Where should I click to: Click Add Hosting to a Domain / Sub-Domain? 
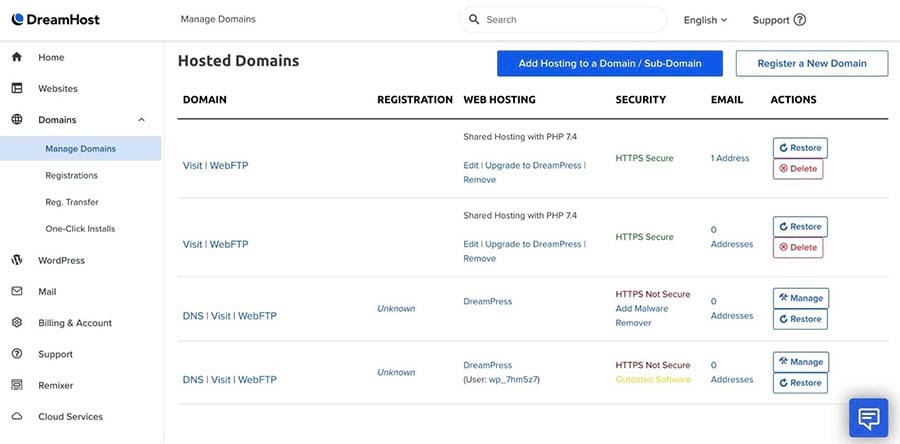[610, 63]
